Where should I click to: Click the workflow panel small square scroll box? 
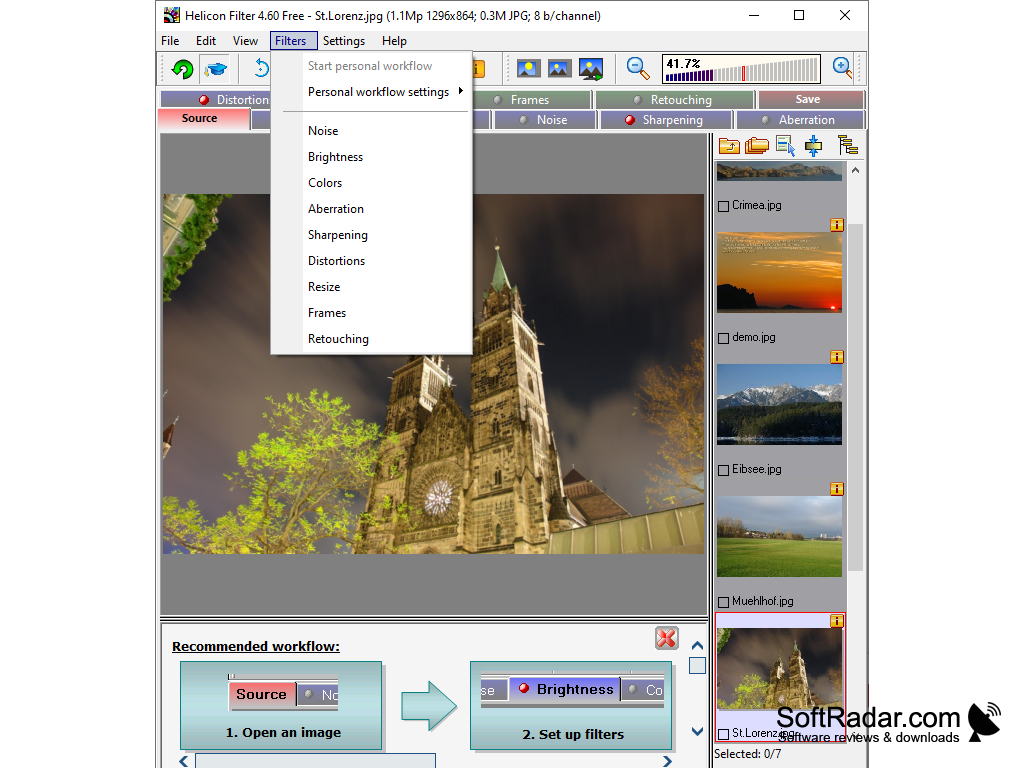pos(697,665)
